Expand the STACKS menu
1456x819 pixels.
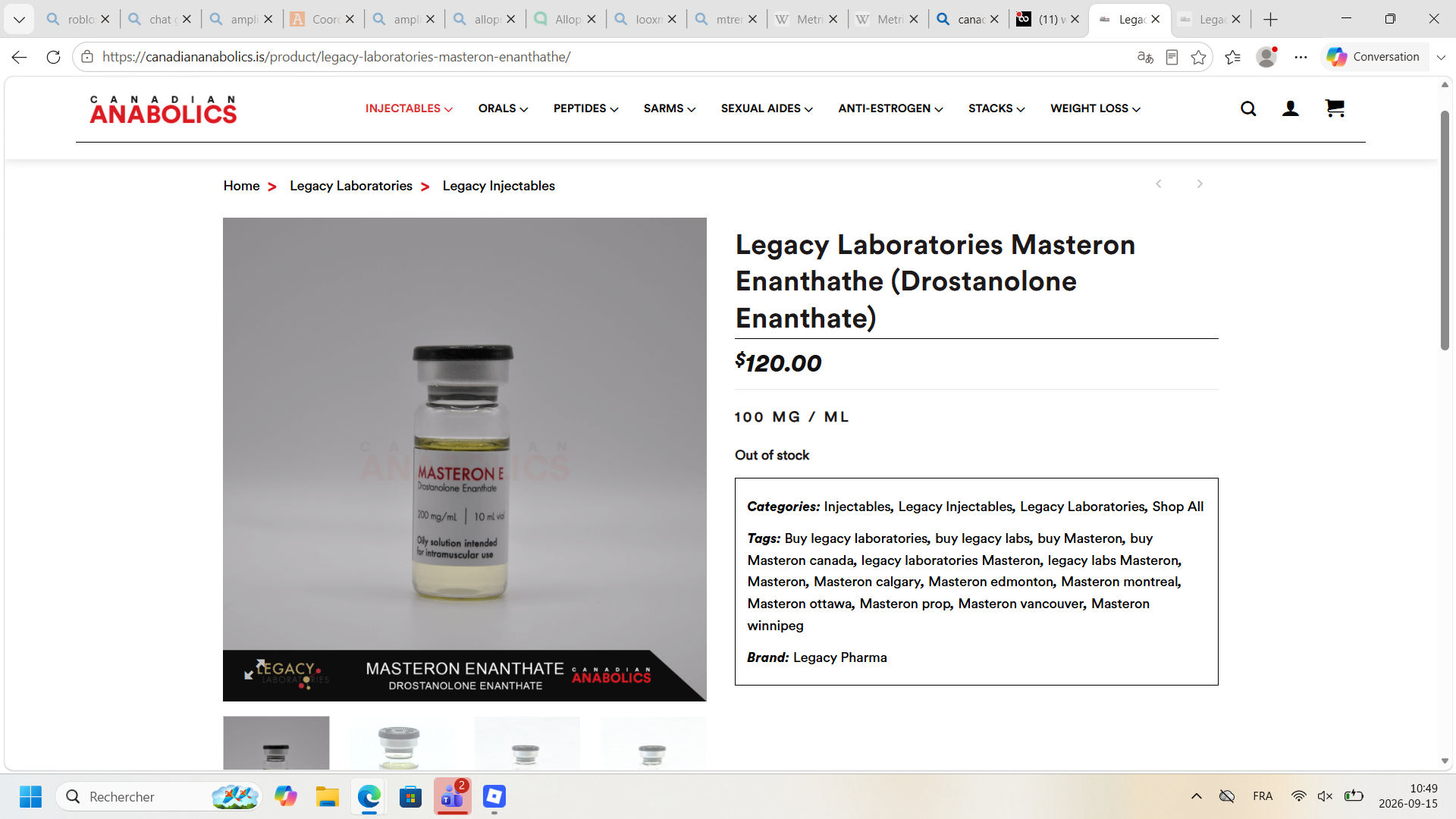[x=996, y=108]
